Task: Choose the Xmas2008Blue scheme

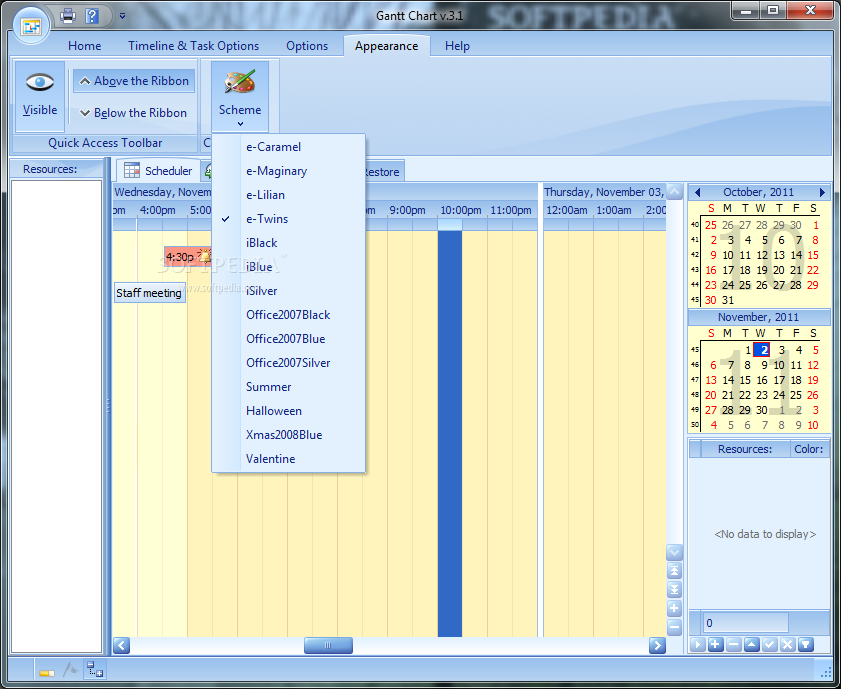Action: [x=289, y=435]
